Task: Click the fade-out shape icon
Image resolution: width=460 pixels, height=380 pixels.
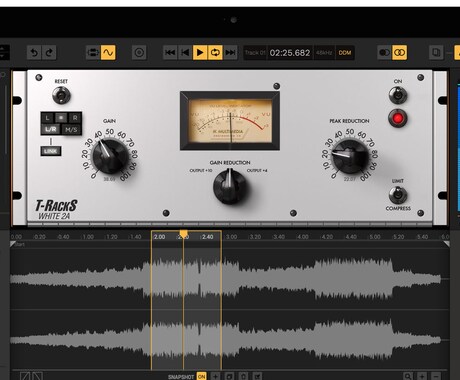Action: pos(37,377)
